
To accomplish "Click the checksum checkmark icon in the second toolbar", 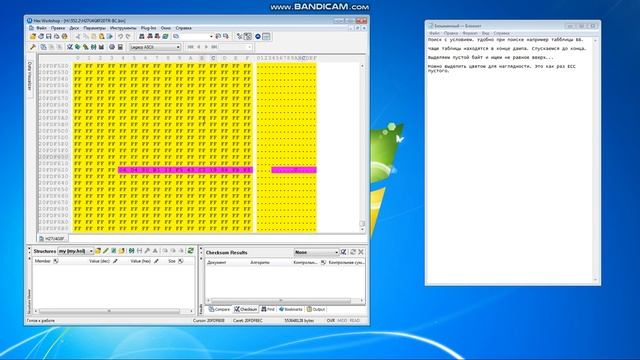I will [70, 47].
